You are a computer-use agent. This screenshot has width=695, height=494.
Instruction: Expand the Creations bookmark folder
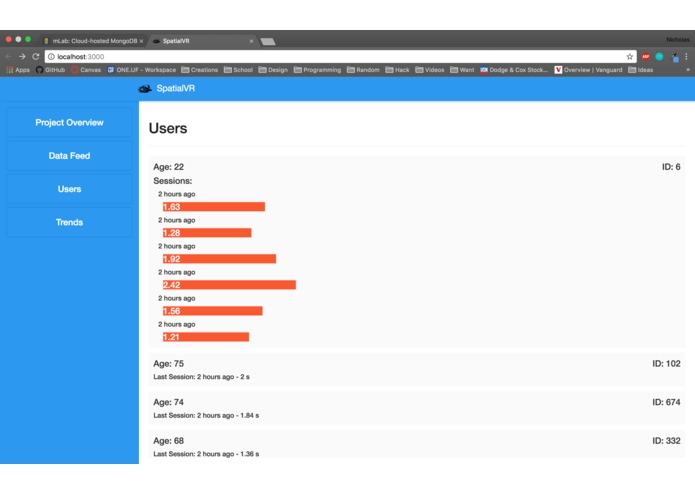point(199,70)
